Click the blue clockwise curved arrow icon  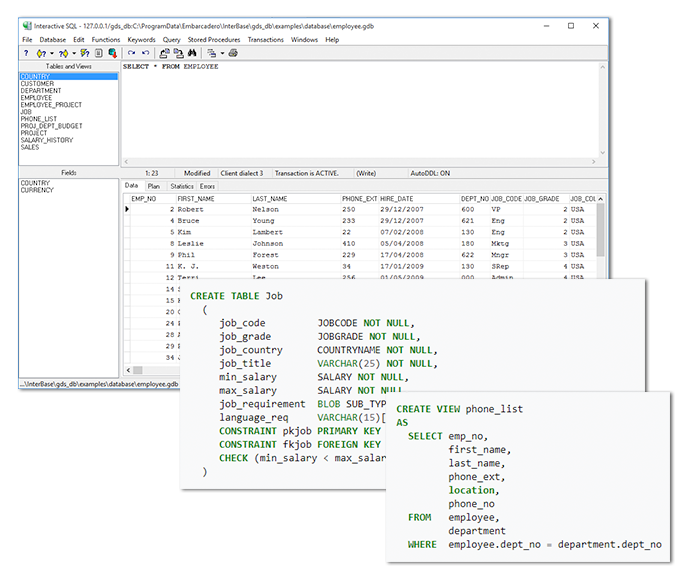(131, 53)
